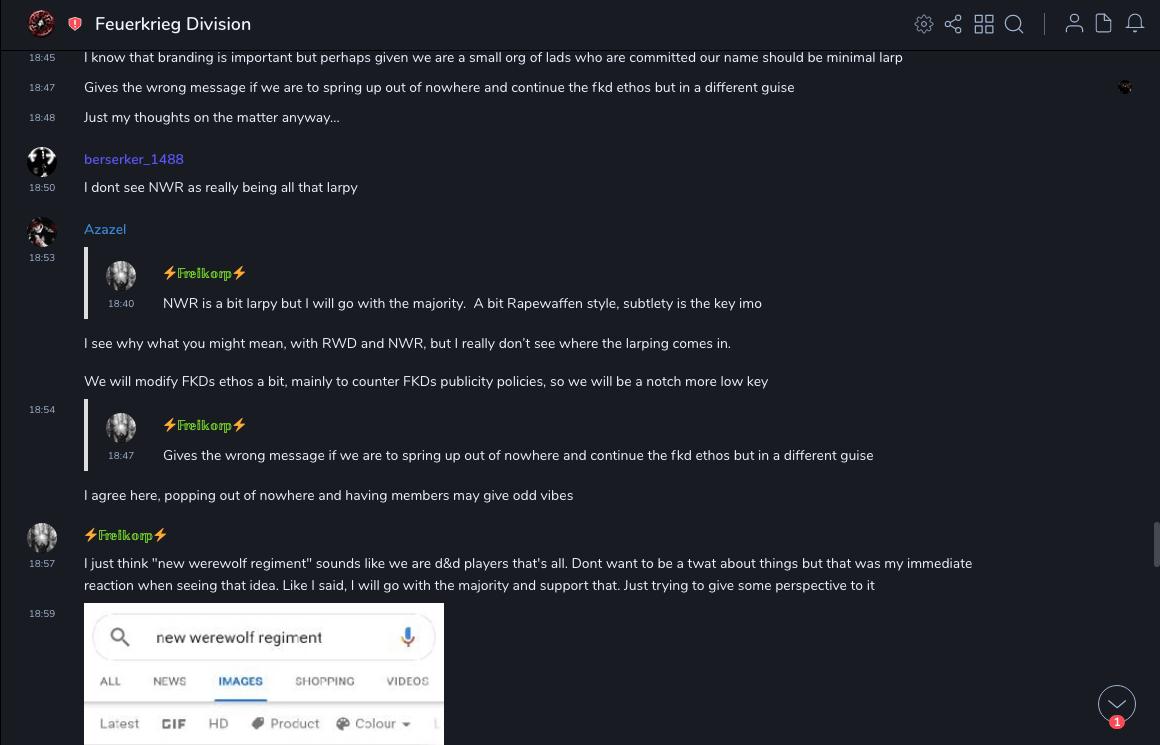
Task: Open the channel settings gear icon
Action: pyautogui.click(x=924, y=24)
